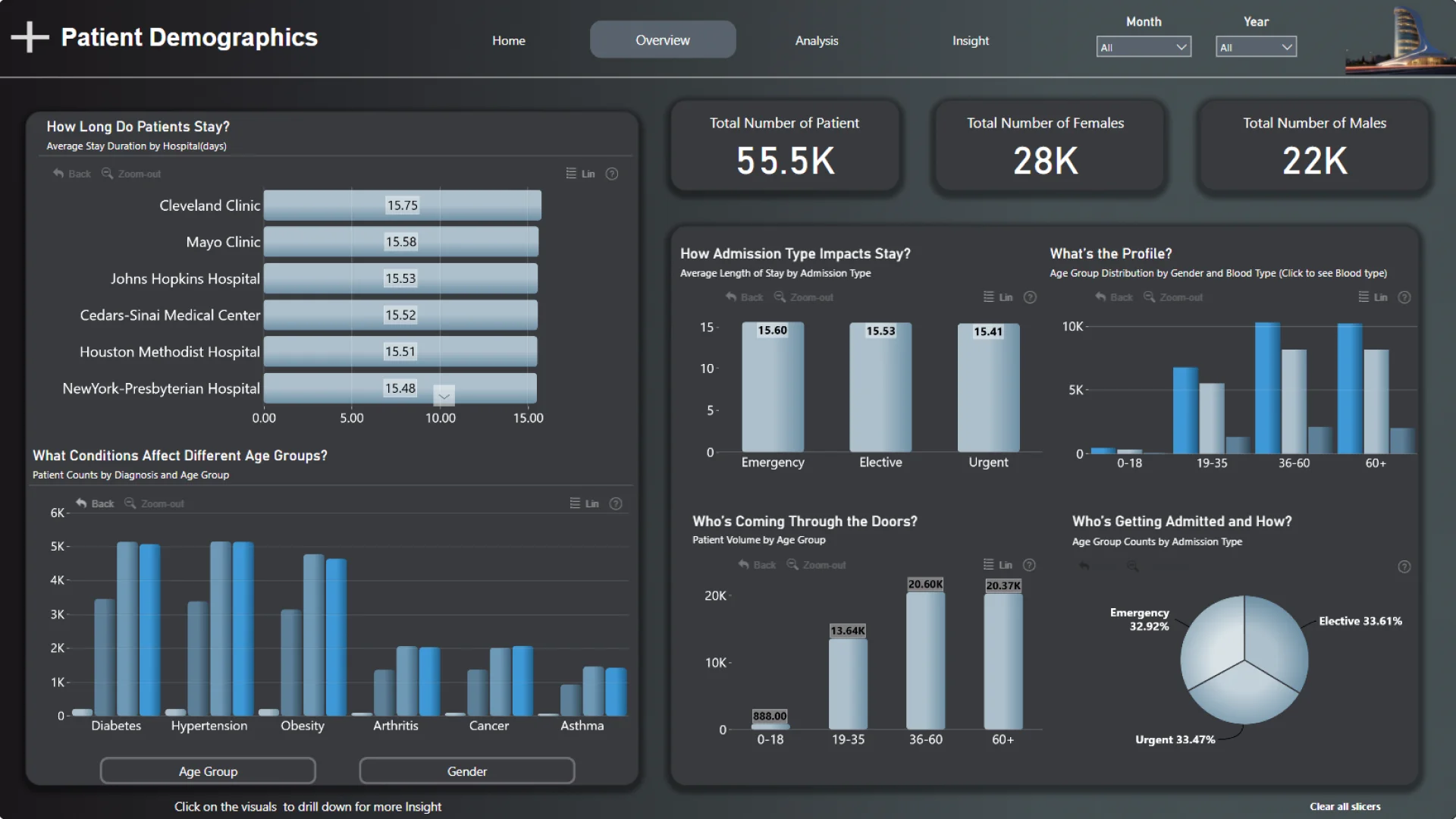Image resolution: width=1456 pixels, height=819 pixels.
Task: Open the Month dropdown
Action: click(x=1143, y=47)
